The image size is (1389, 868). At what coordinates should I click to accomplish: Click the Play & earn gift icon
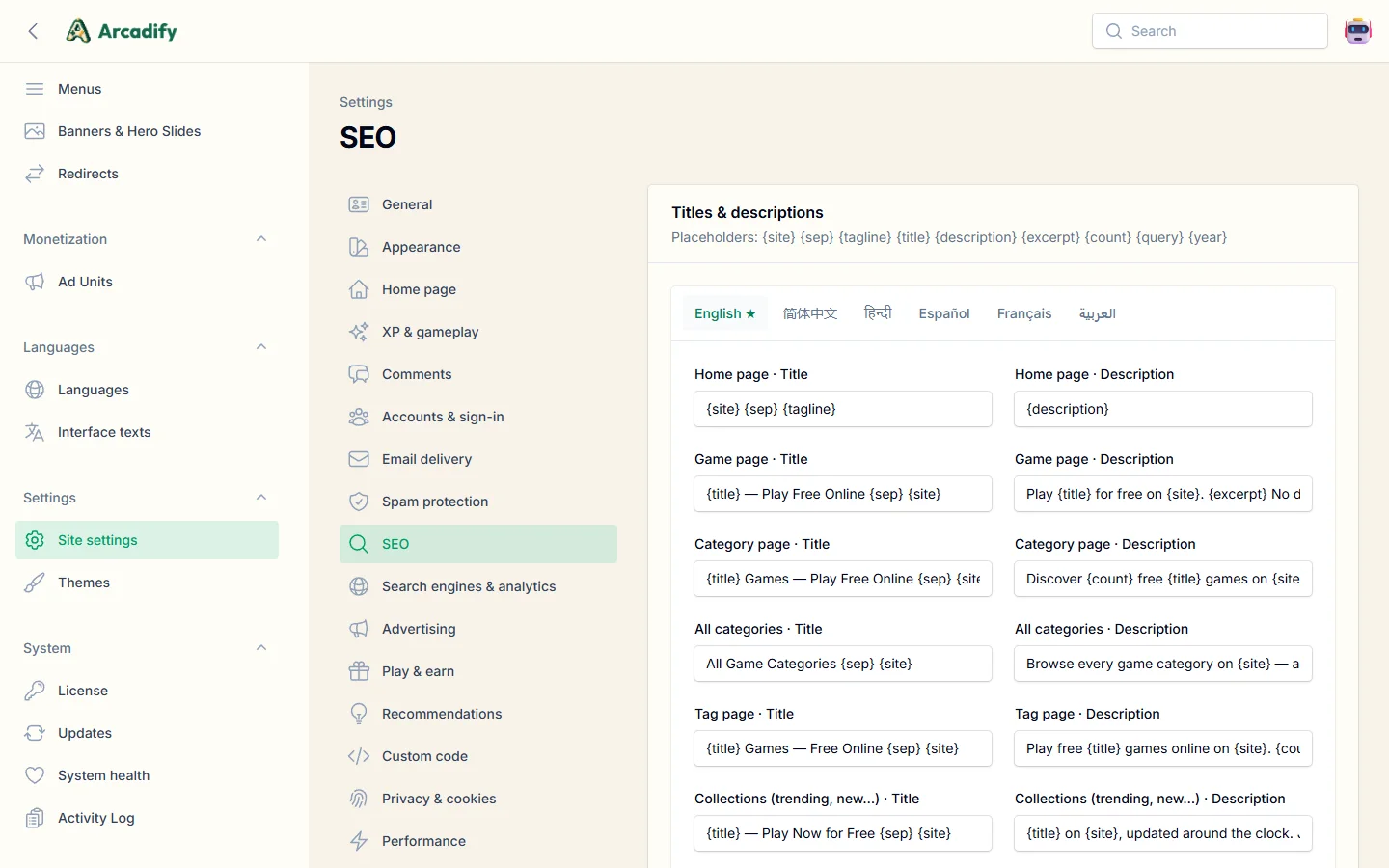coord(359,671)
